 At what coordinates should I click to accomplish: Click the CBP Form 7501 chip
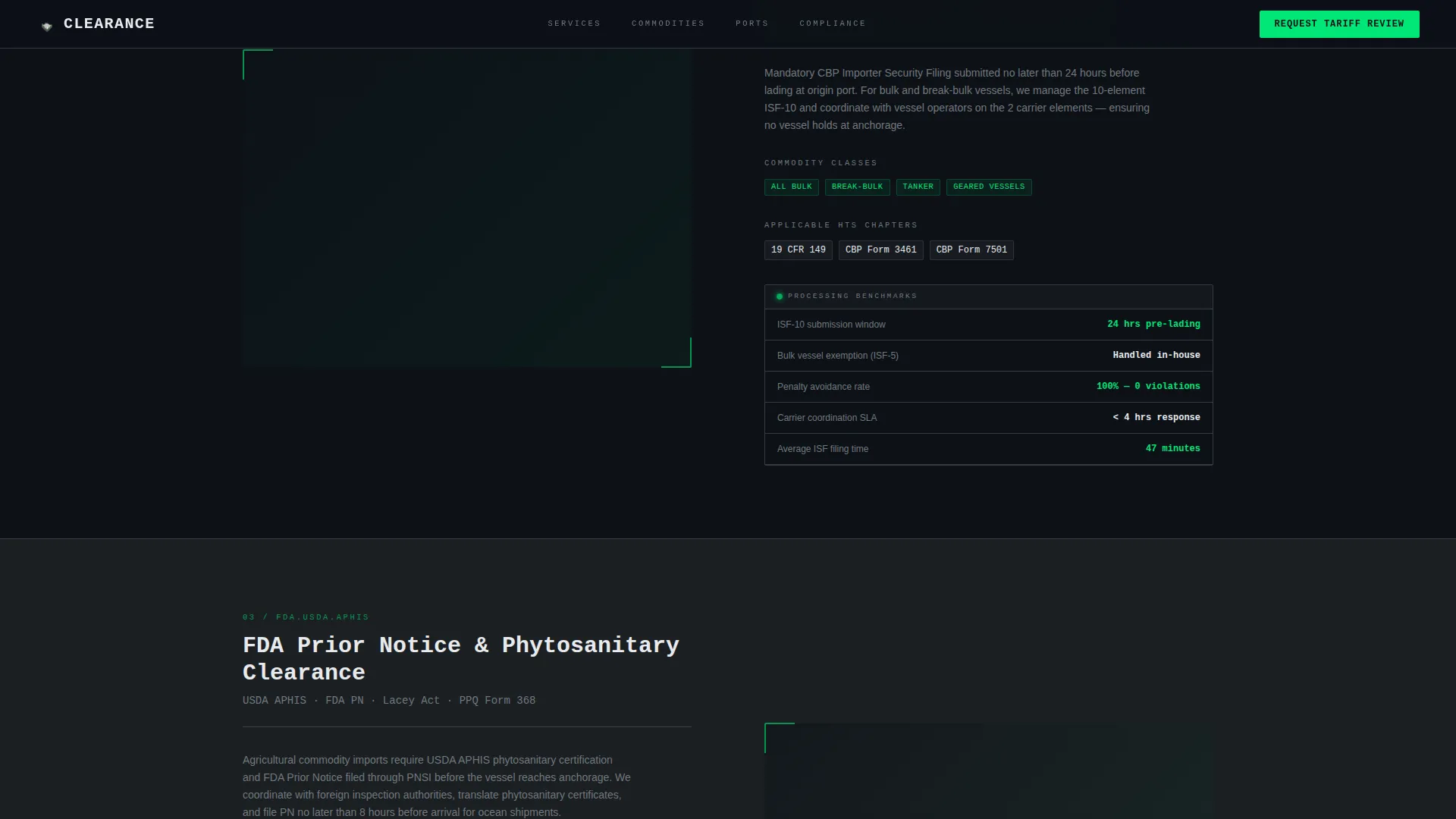click(971, 250)
